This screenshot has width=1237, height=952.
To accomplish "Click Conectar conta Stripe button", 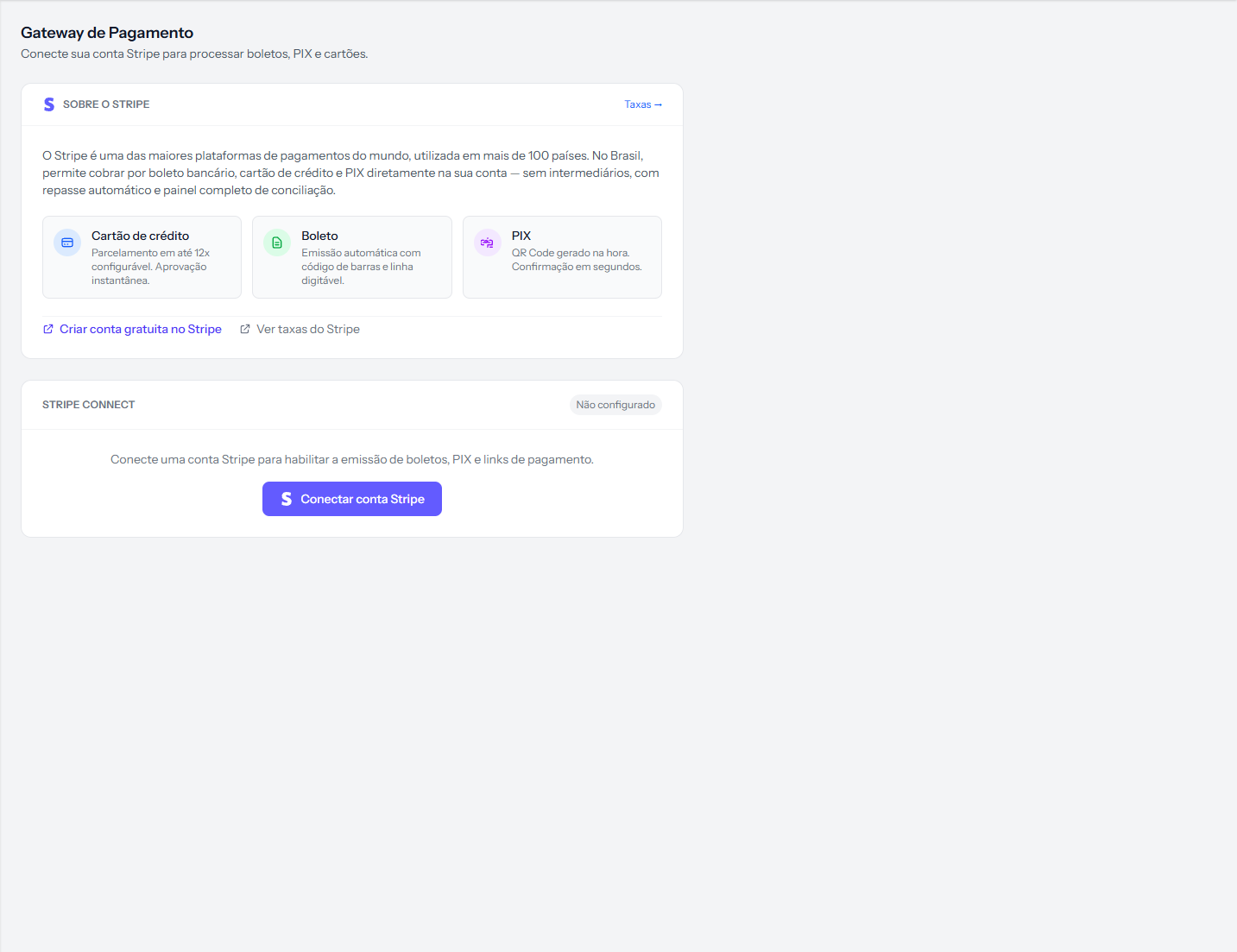I will pyautogui.click(x=352, y=499).
